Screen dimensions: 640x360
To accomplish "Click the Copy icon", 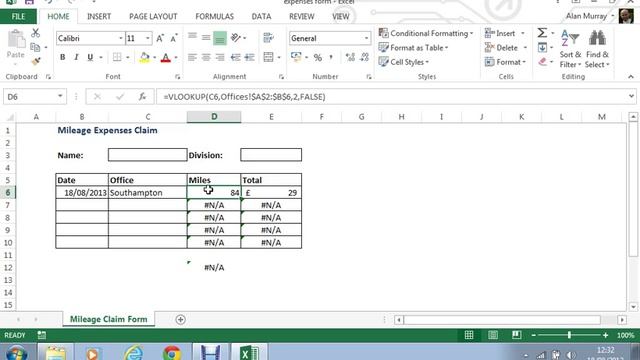I will click(36, 47).
